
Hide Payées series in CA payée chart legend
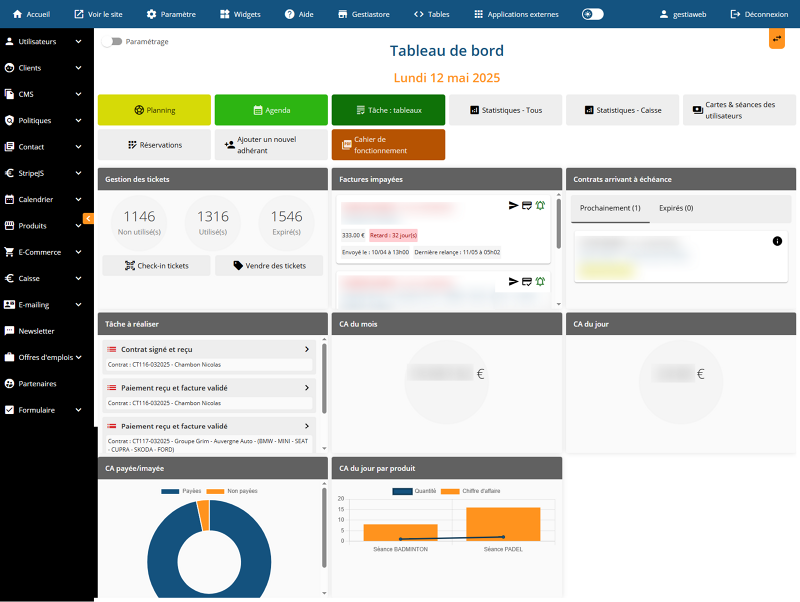coord(181,491)
